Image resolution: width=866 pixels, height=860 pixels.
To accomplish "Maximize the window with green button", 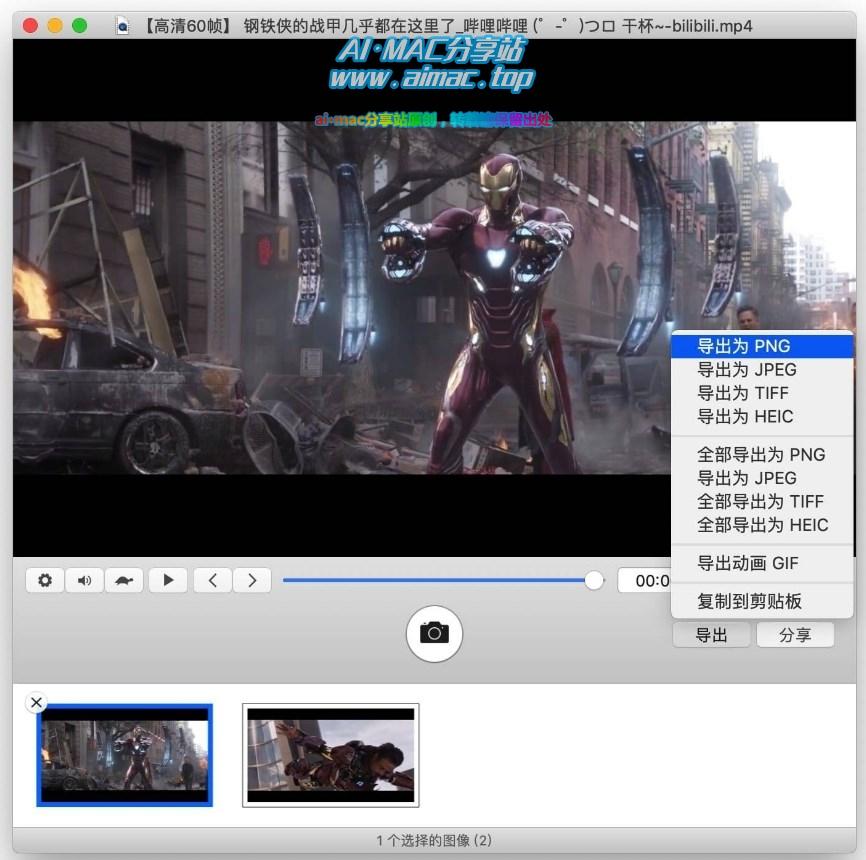I will click(x=80, y=25).
